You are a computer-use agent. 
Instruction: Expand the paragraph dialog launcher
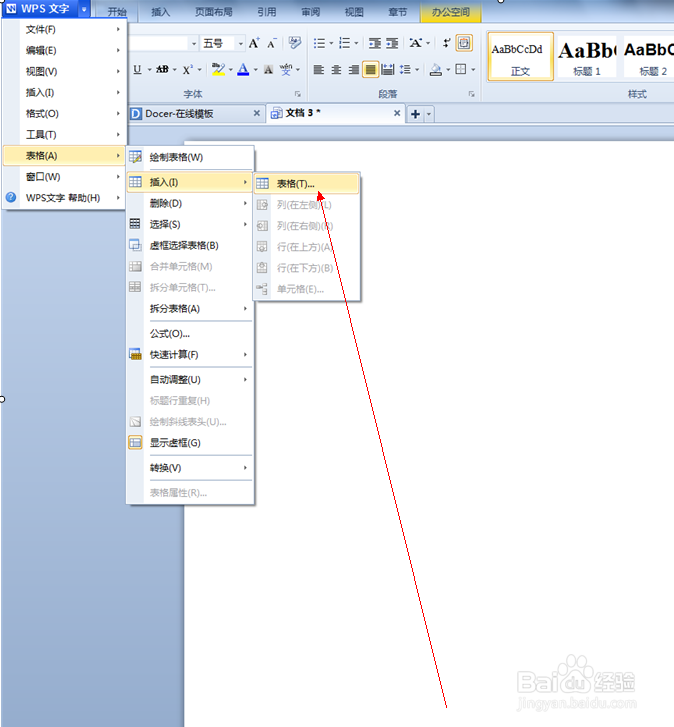point(471,94)
